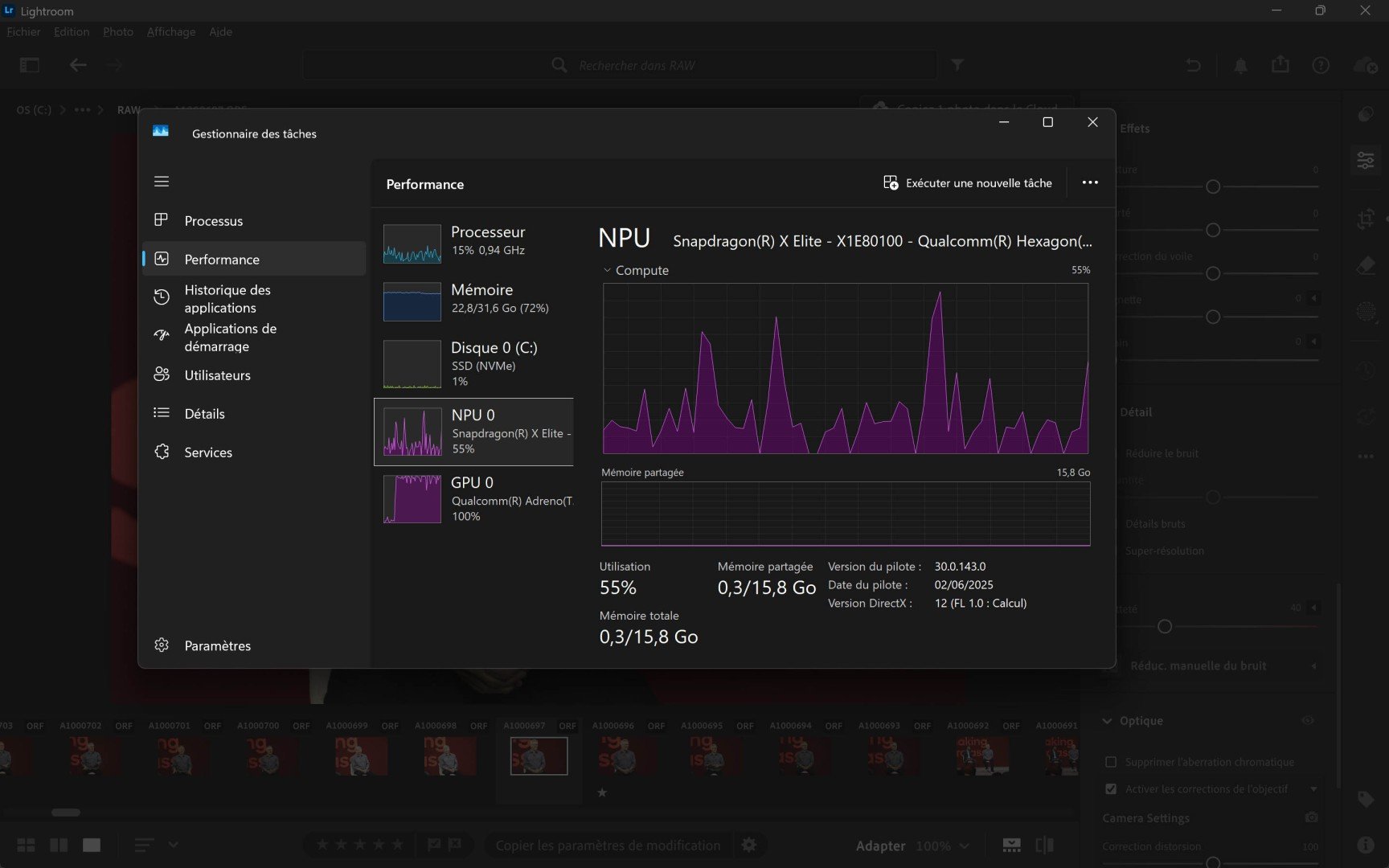Select filmstrip thumbnail A1000697
The width and height of the screenshot is (1389, 868).
[539, 756]
